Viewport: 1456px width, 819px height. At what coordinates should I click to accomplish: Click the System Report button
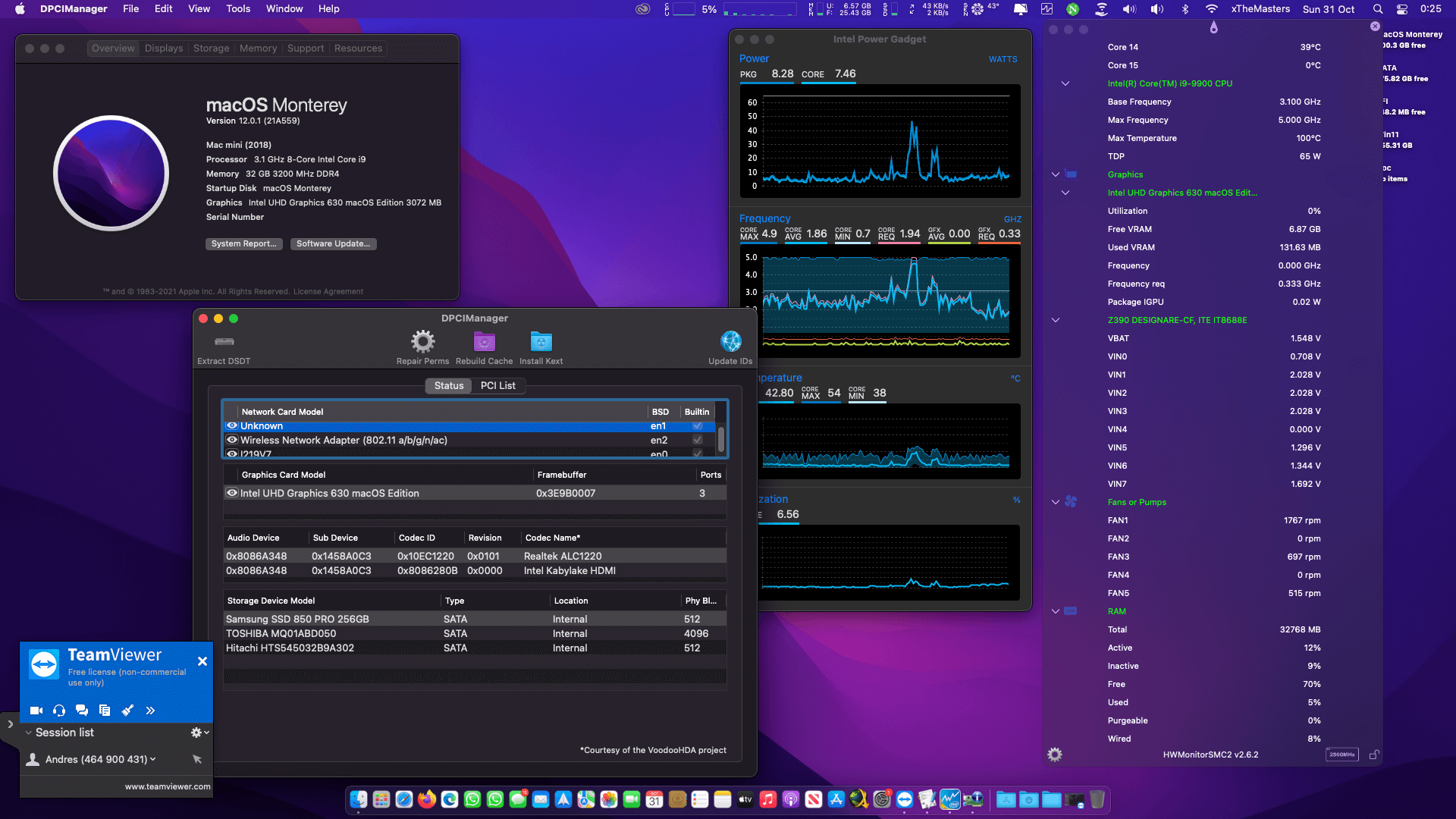pos(243,243)
